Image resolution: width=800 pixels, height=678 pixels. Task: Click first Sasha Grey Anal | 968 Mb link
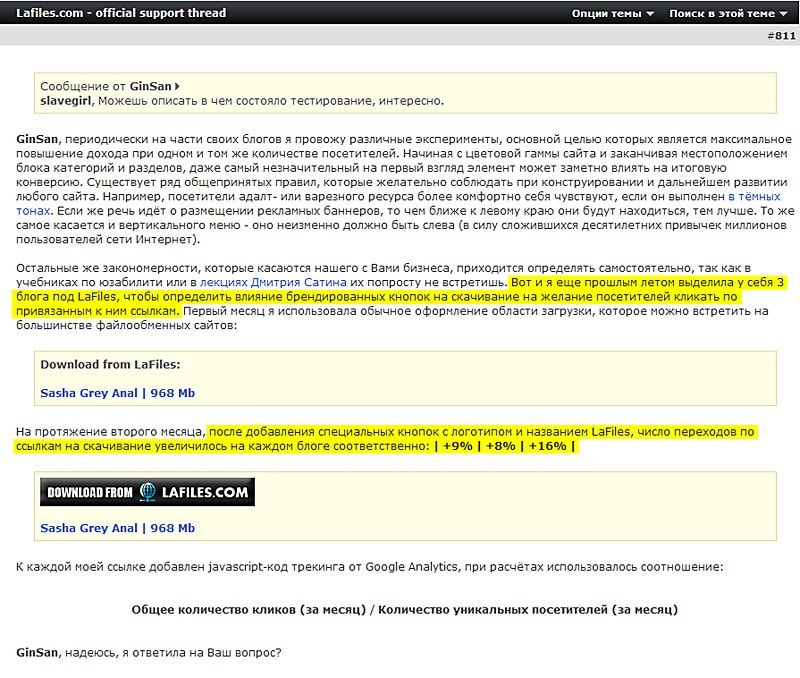coord(117,393)
